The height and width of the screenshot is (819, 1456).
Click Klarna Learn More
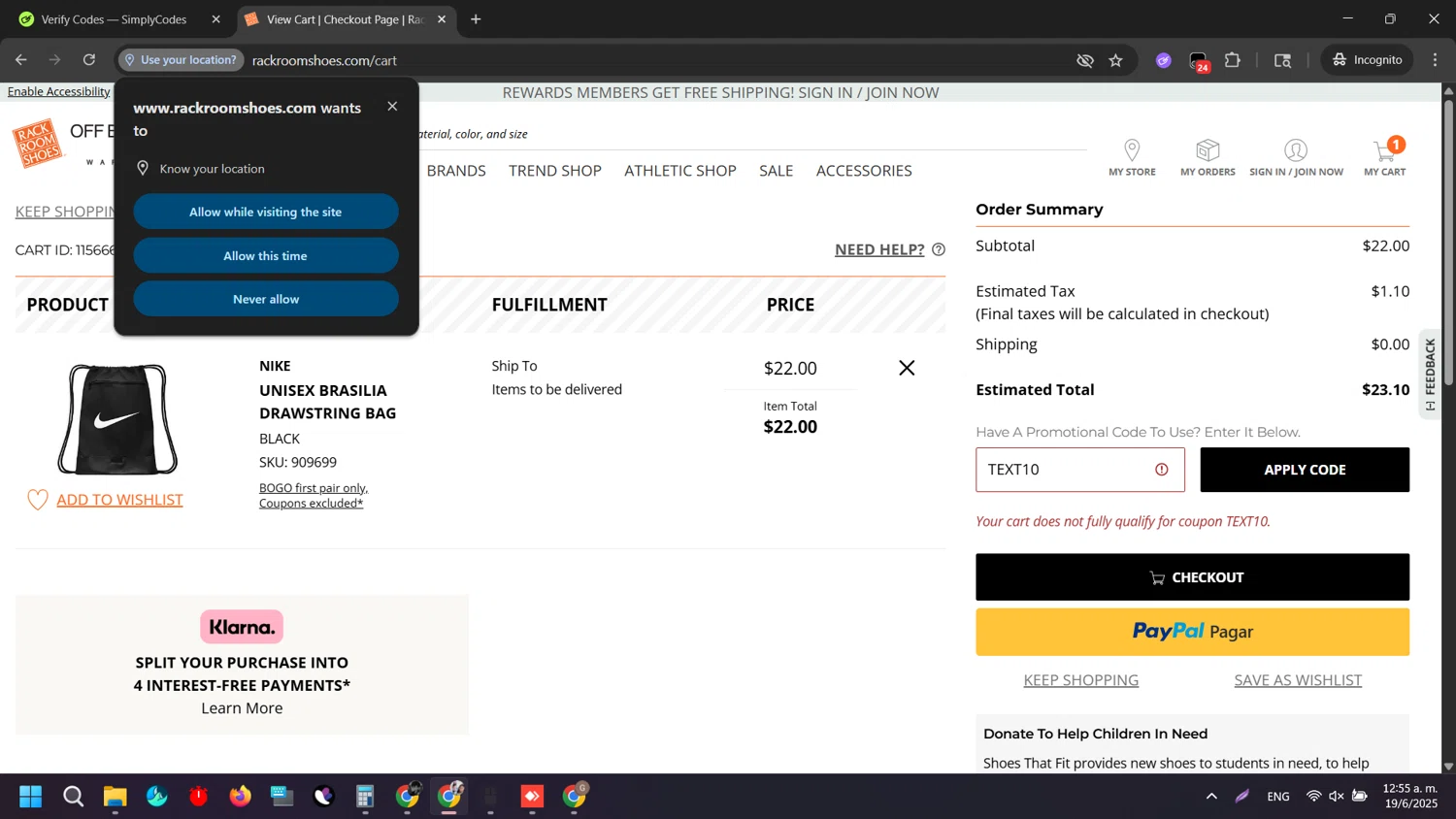tap(242, 708)
